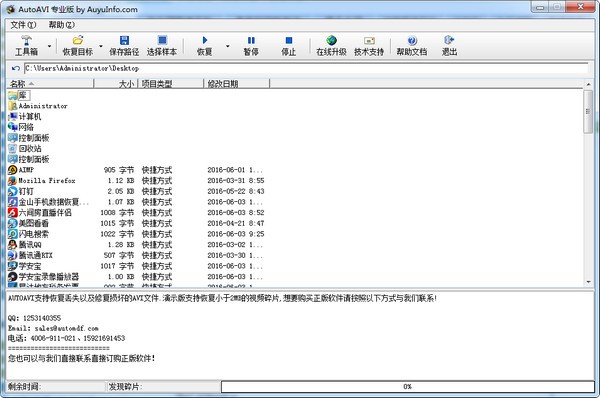The image size is (600, 398).
Task: Click the file list's vertical scrollbar down arrow
Action: click(x=589, y=282)
